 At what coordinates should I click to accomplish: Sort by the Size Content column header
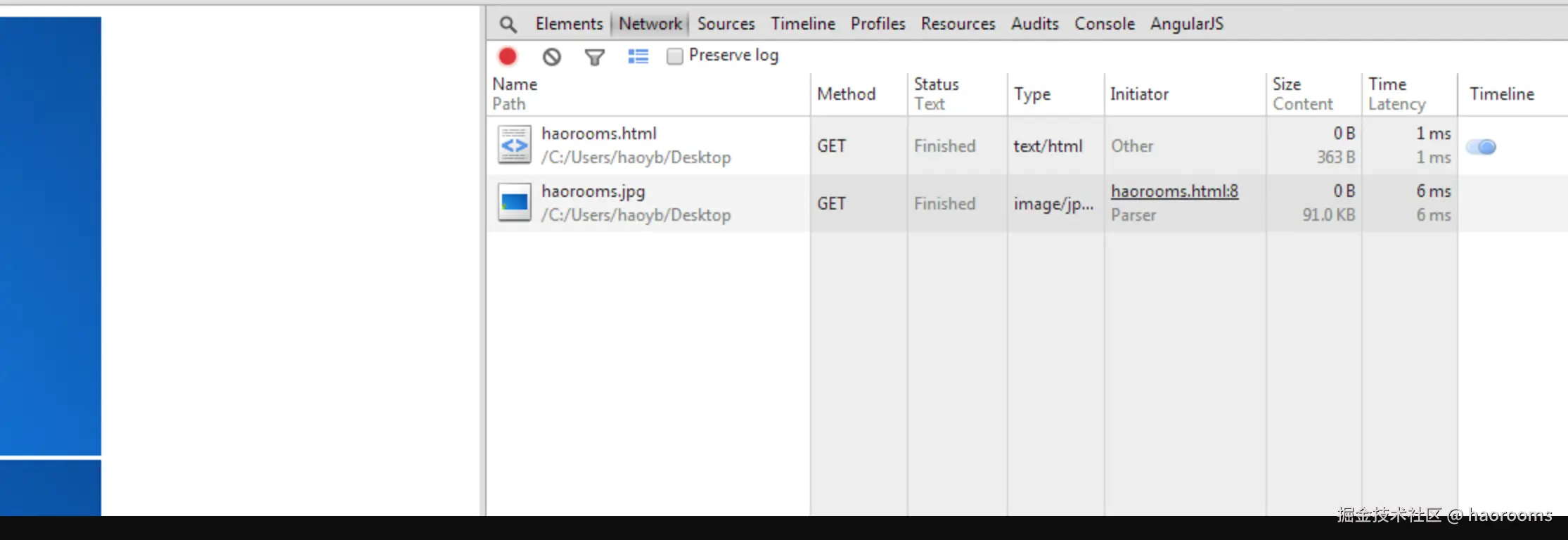[x=1313, y=94]
